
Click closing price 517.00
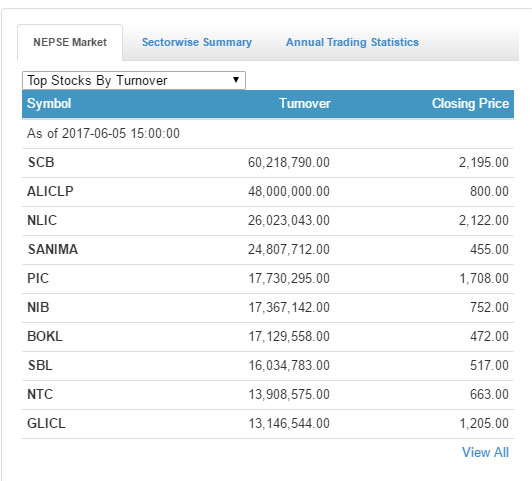(x=489, y=365)
